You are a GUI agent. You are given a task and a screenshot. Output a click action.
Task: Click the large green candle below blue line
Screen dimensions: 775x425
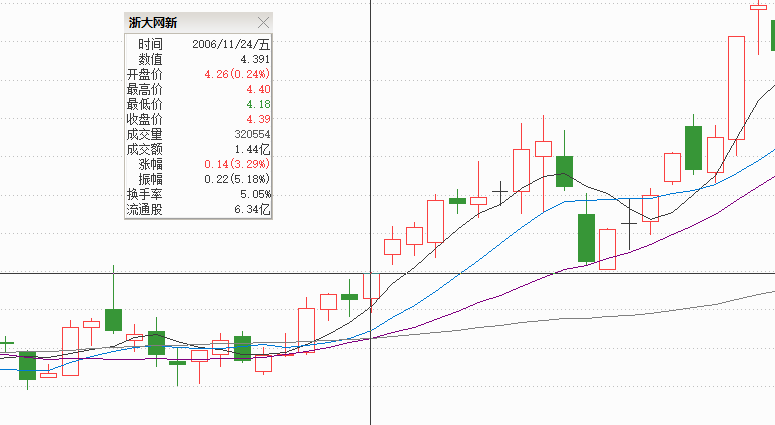586,237
